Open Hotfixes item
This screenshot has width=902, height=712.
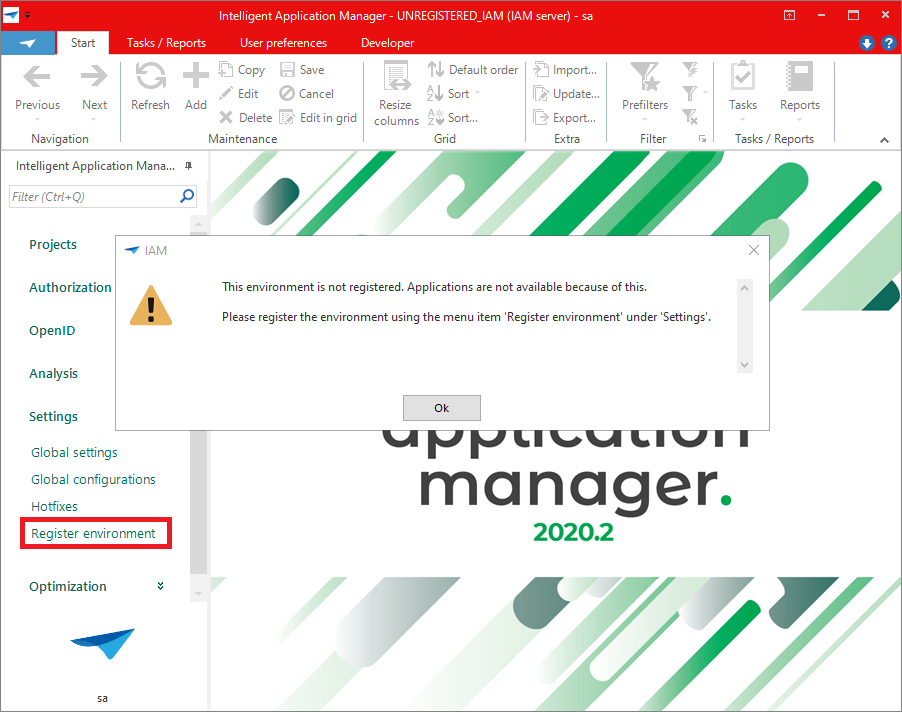click(54, 507)
